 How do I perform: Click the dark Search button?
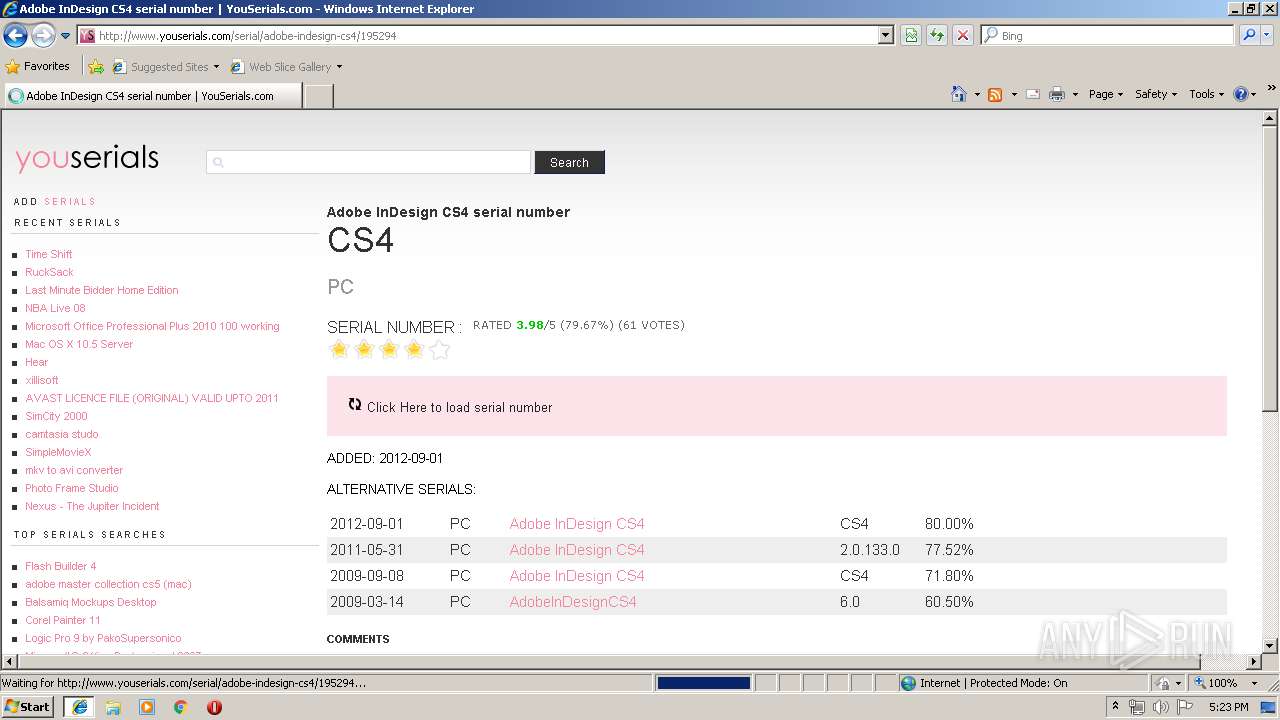click(569, 162)
